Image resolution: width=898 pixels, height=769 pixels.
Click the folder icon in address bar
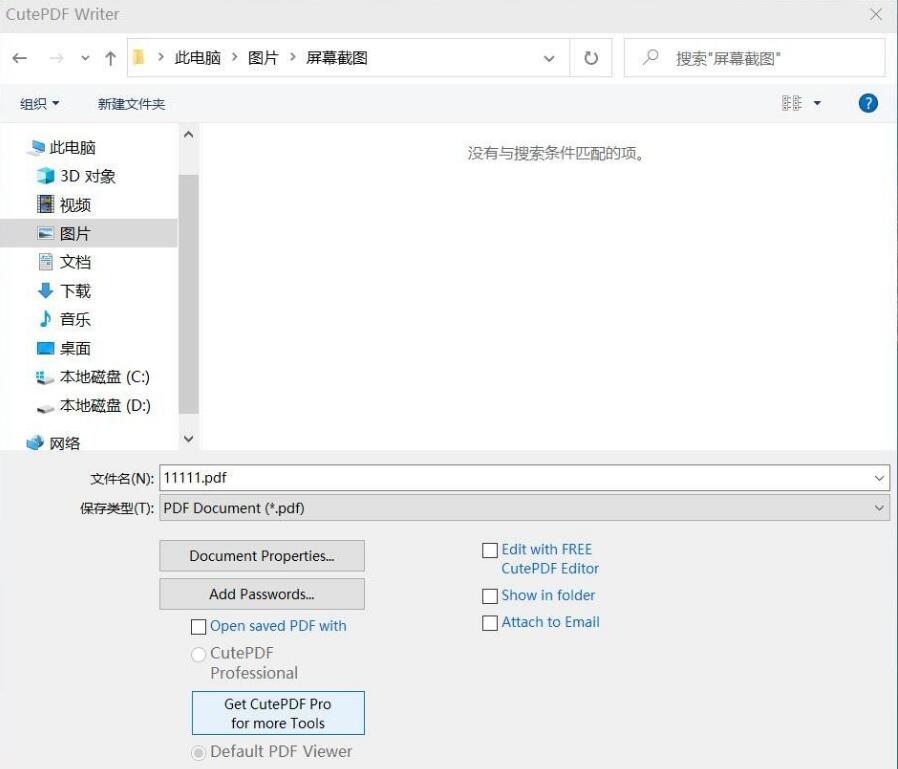click(x=139, y=57)
